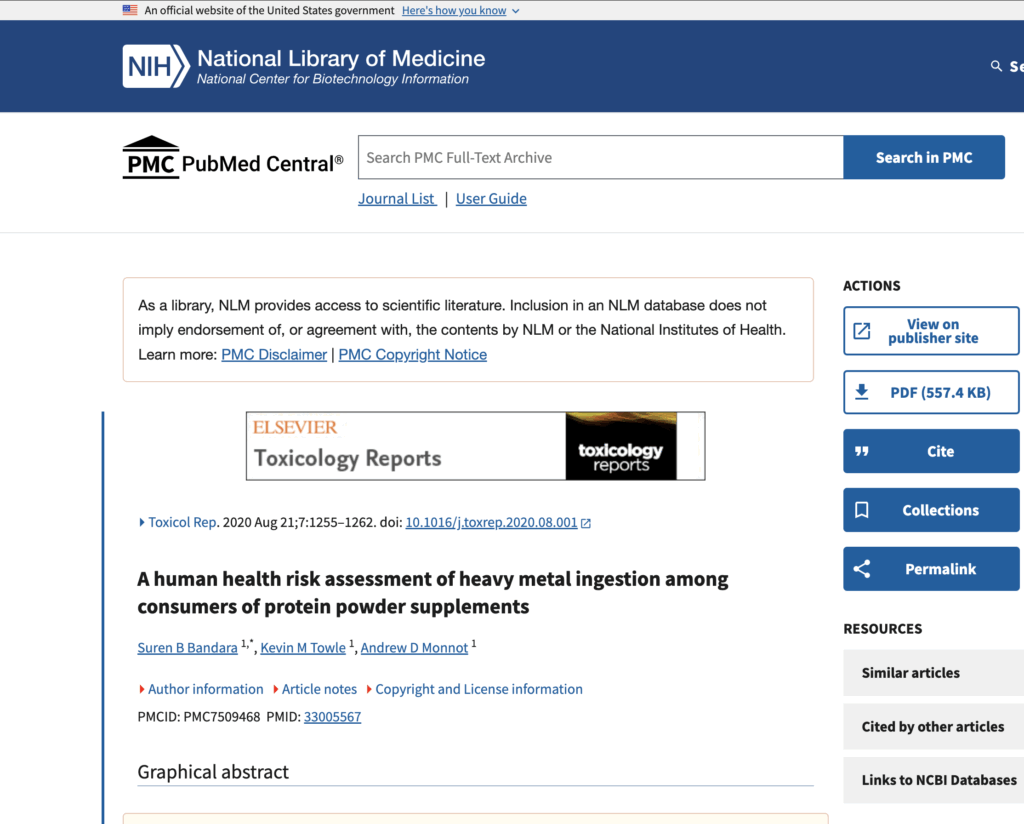The width and height of the screenshot is (1024, 824).
Task: Open the DOI link 10.1016/j.toxrep.2020.08.001
Action: pyautogui.click(x=491, y=522)
